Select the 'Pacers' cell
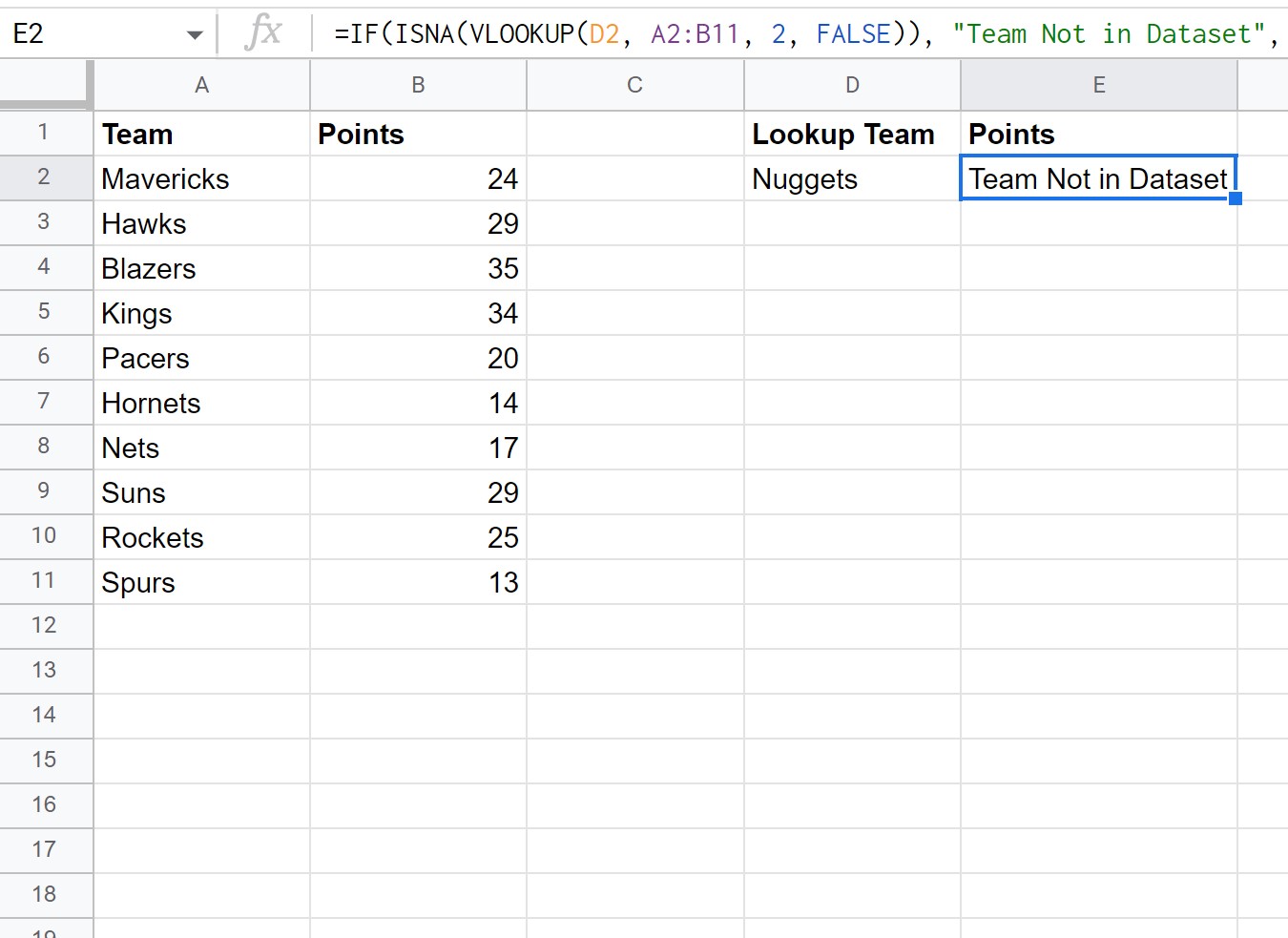 [202, 358]
